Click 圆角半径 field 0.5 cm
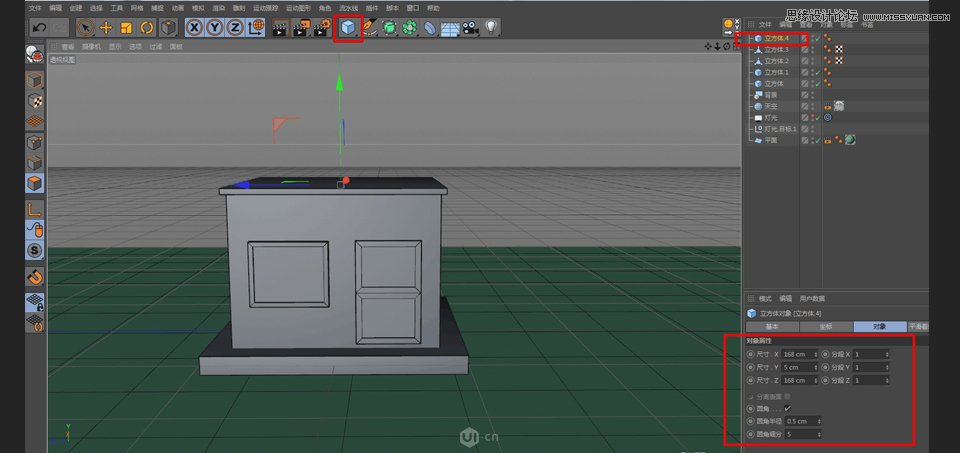The height and width of the screenshot is (453, 960). click(803, 421)
